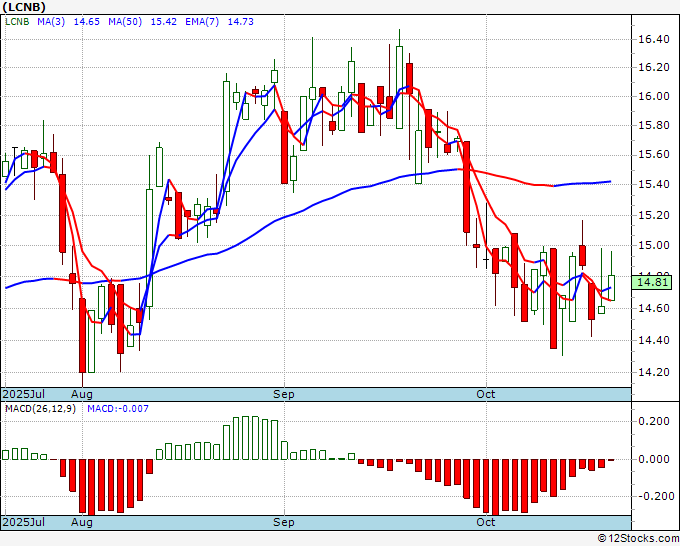Click the 15.00 price axis label
The image size is (680, 546).
tap(654, 245)
